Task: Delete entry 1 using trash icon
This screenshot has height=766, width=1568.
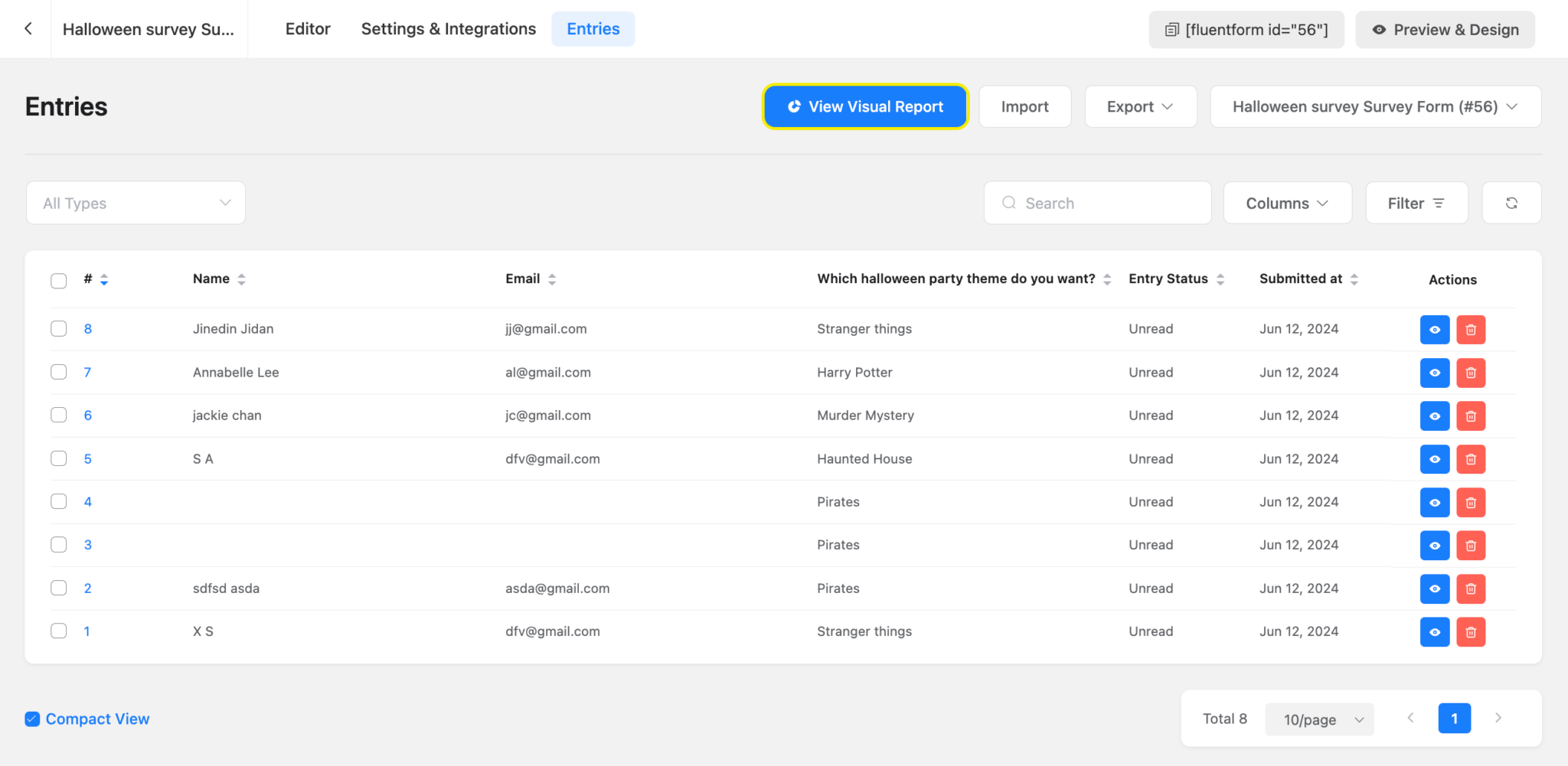Action: (1470, 631)
